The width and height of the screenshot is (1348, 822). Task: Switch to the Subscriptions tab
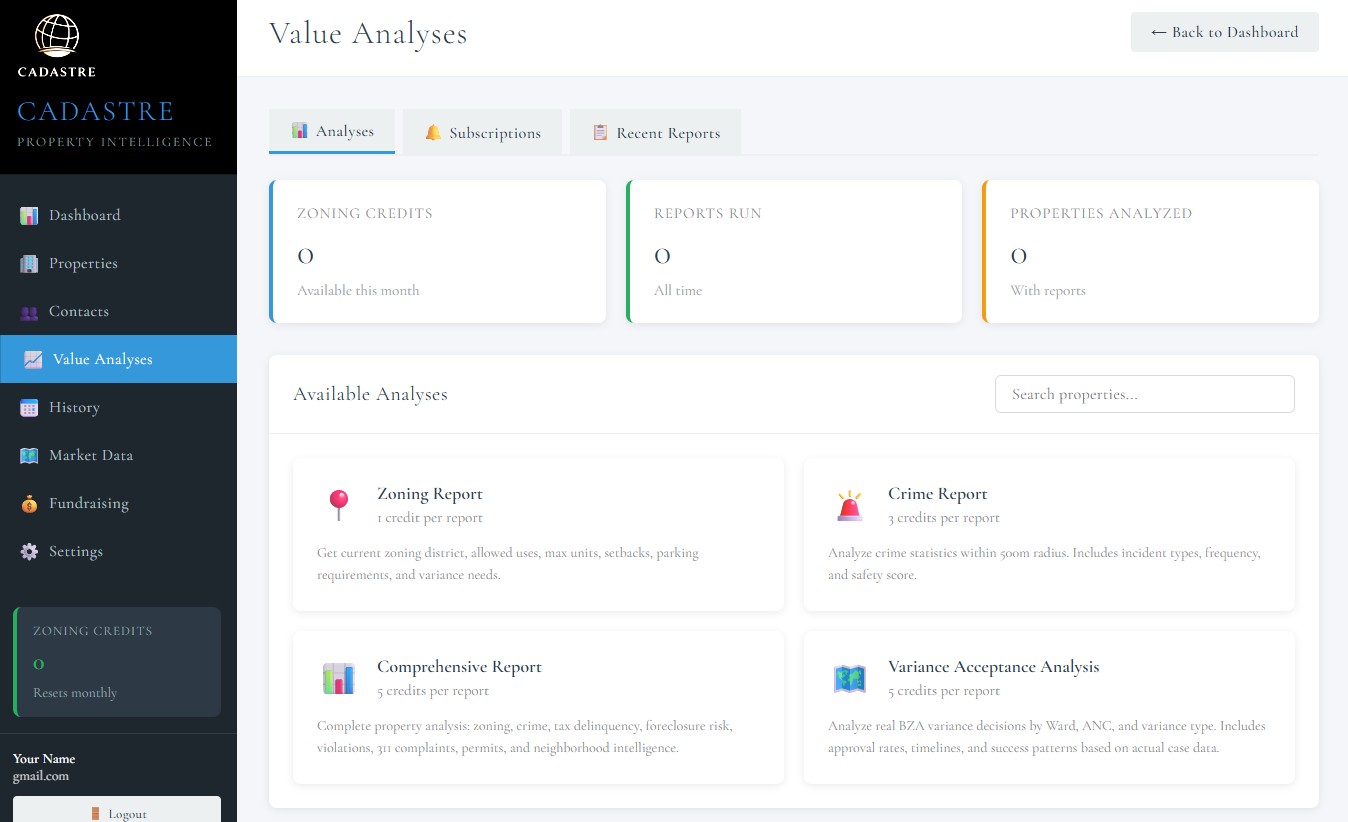(483, 132)
